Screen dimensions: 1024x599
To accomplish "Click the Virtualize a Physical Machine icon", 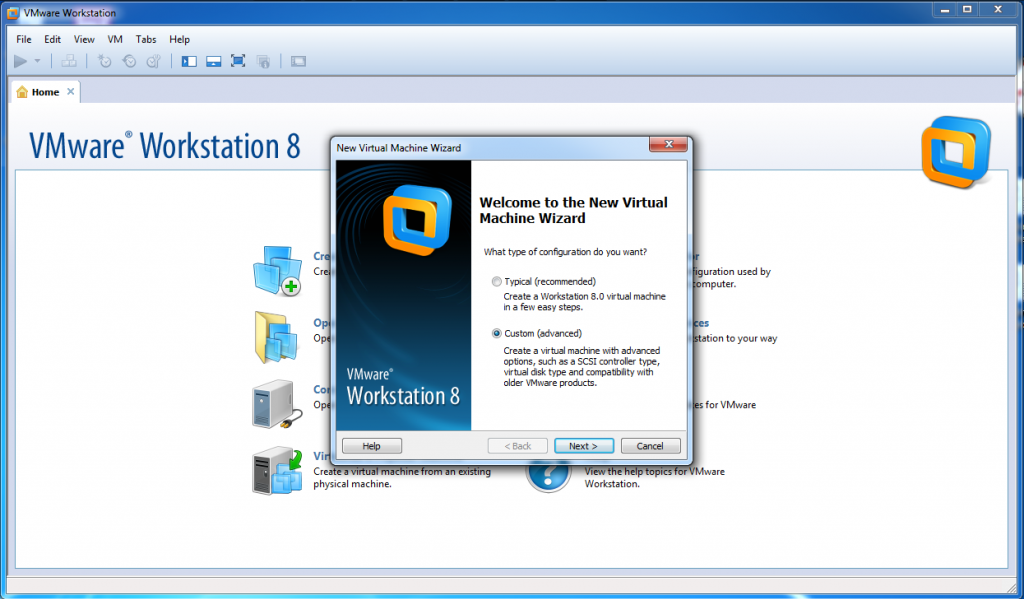I will pyautogui.click(x=278, y=470).
